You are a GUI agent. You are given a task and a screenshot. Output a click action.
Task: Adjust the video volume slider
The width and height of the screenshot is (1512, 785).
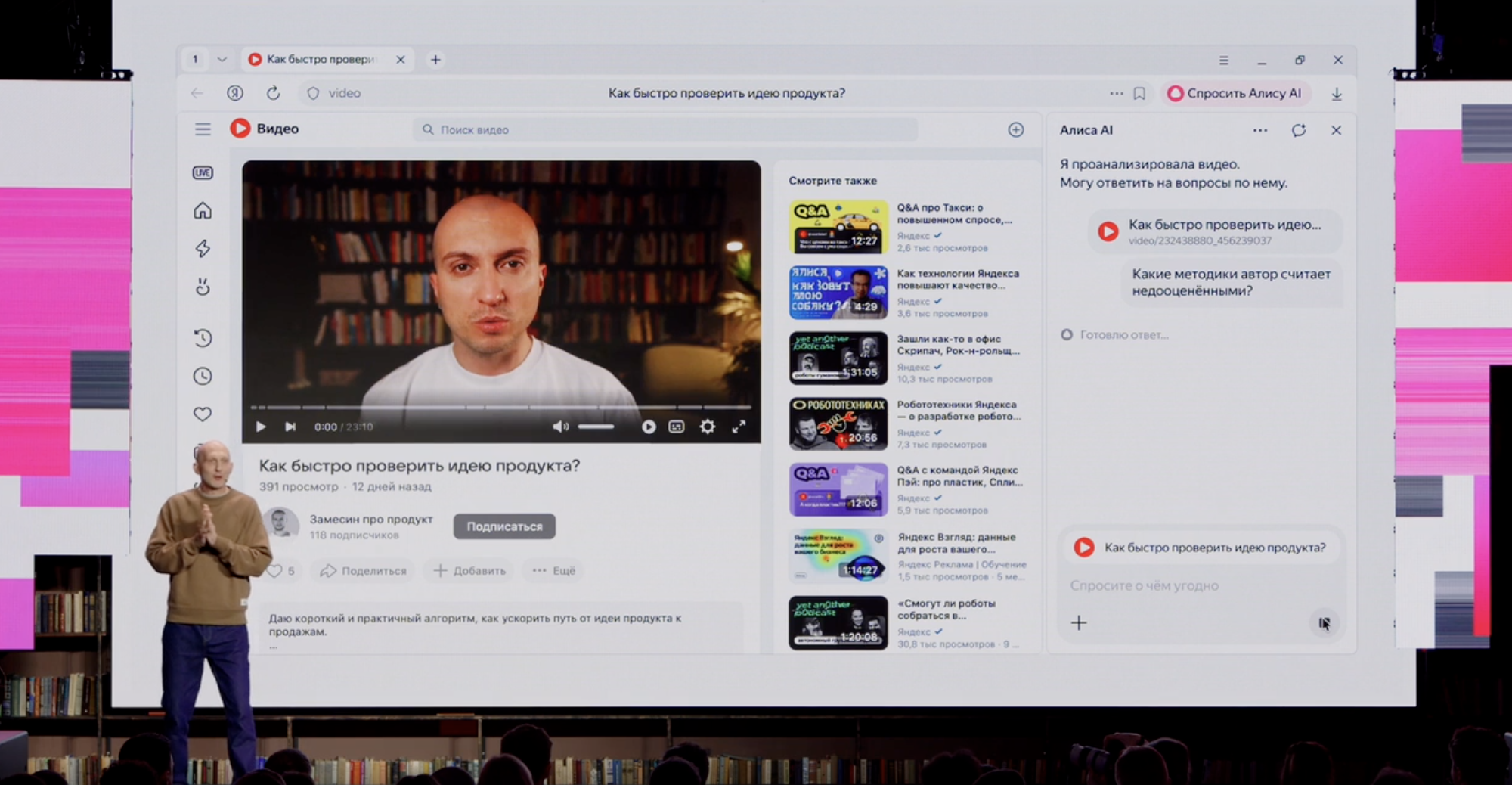coord(596,427)
